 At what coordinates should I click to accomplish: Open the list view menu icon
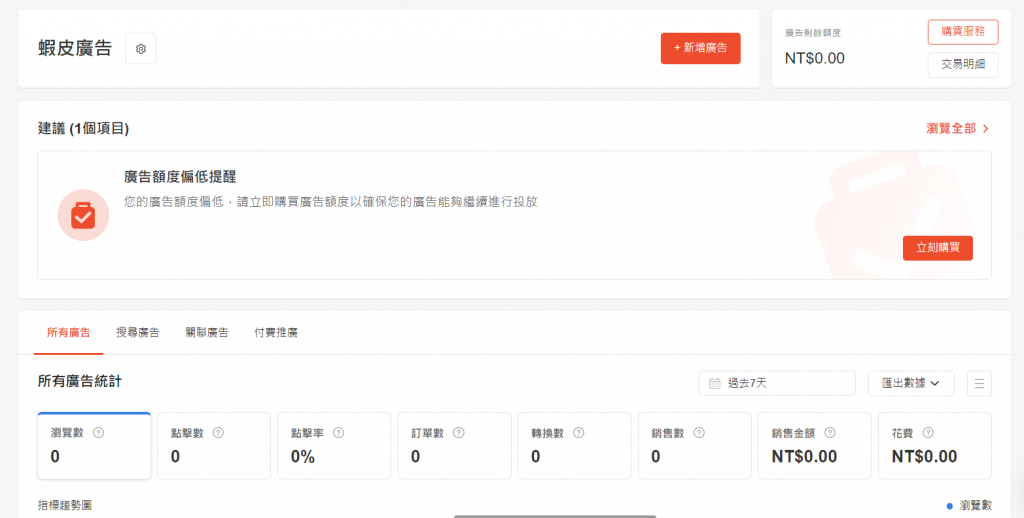pyautogui.click(x=980, y=383)
